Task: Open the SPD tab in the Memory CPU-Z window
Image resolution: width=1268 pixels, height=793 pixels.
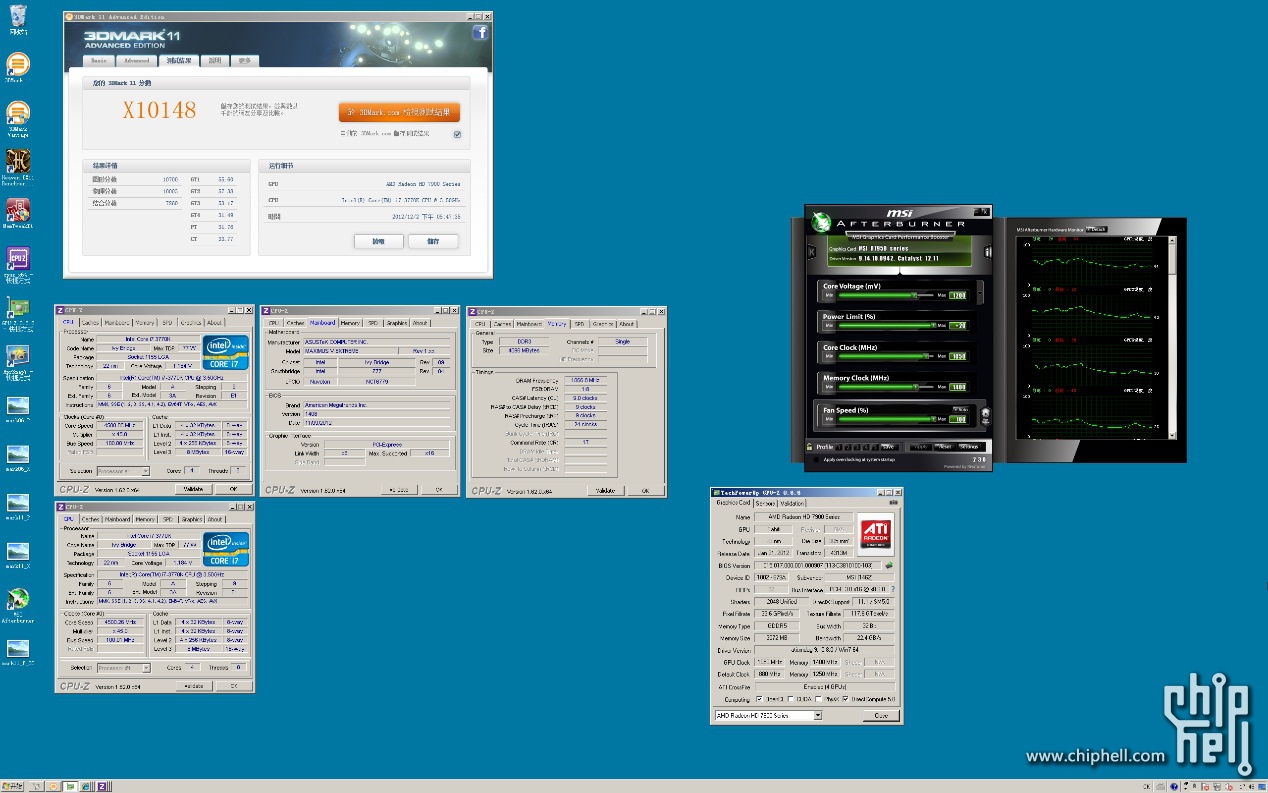Action: 579,324
